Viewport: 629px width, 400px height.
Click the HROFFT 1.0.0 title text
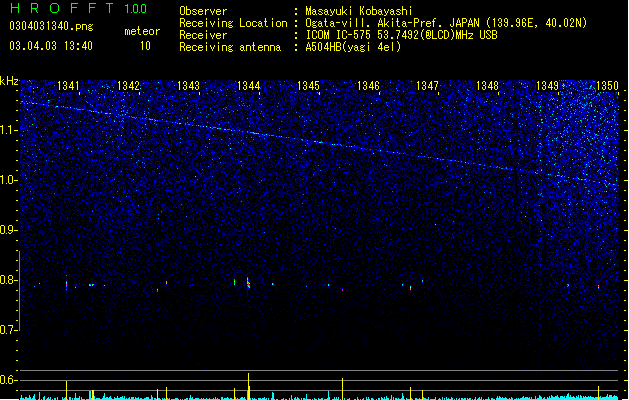point(78,8)
